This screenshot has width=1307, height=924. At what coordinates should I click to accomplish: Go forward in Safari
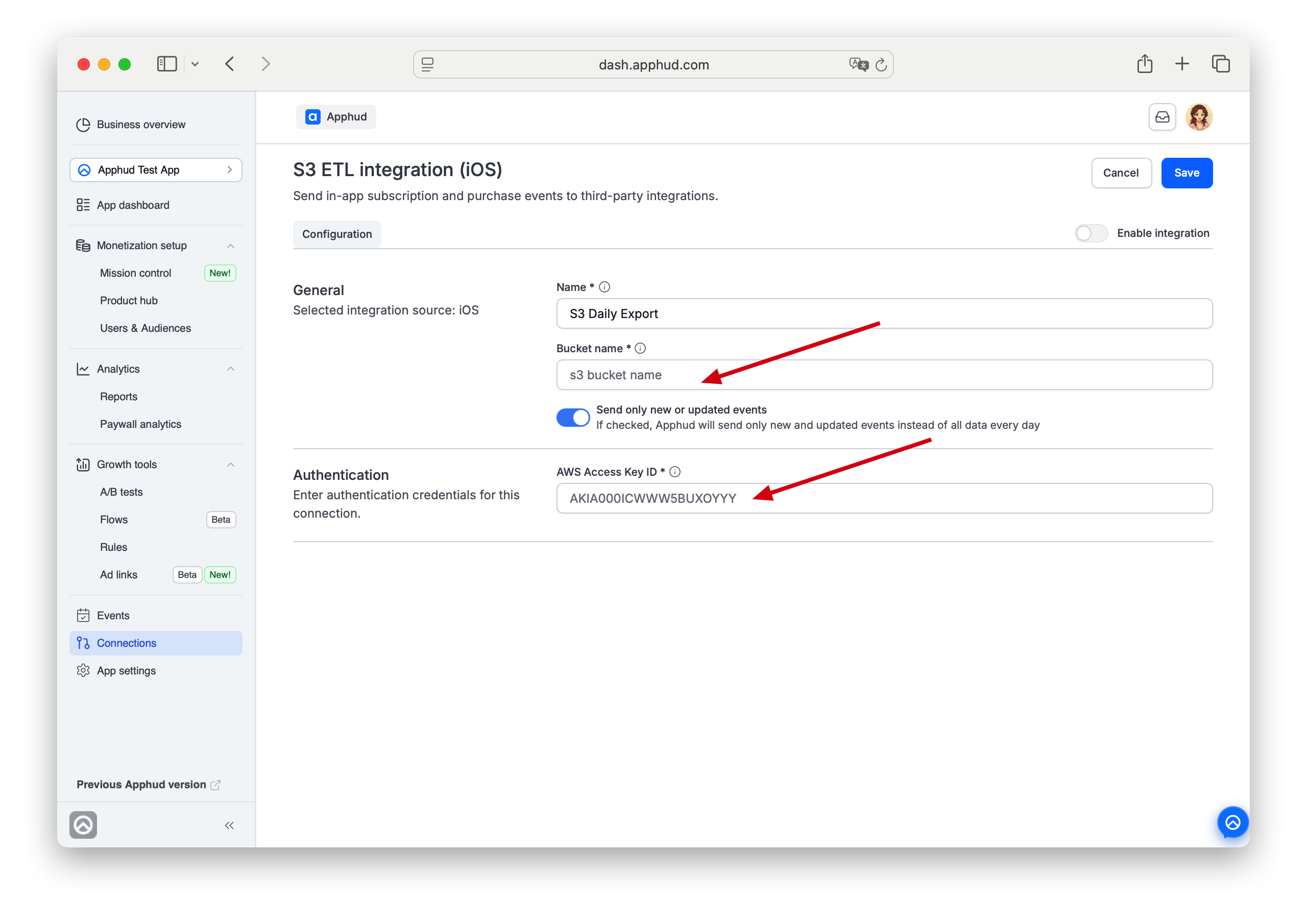[x=266, y=64]
